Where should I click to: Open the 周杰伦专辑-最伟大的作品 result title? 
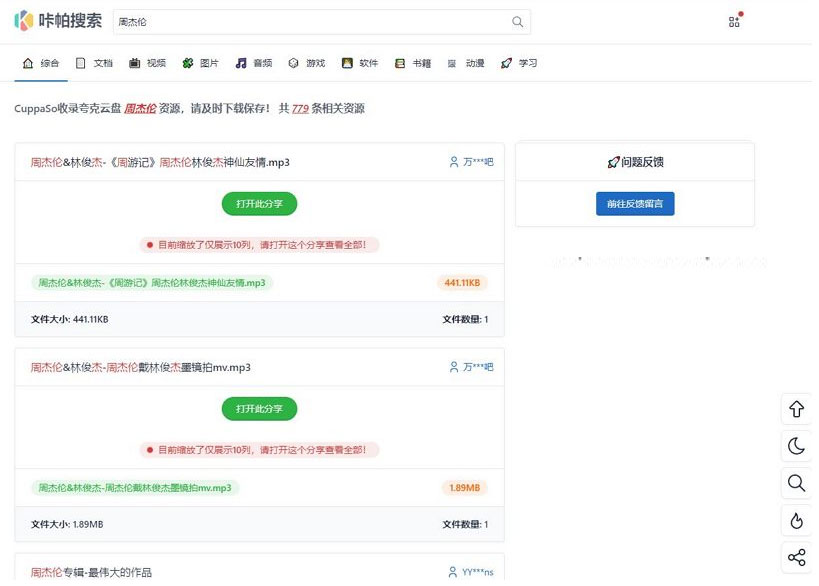[x=91, y=572]
